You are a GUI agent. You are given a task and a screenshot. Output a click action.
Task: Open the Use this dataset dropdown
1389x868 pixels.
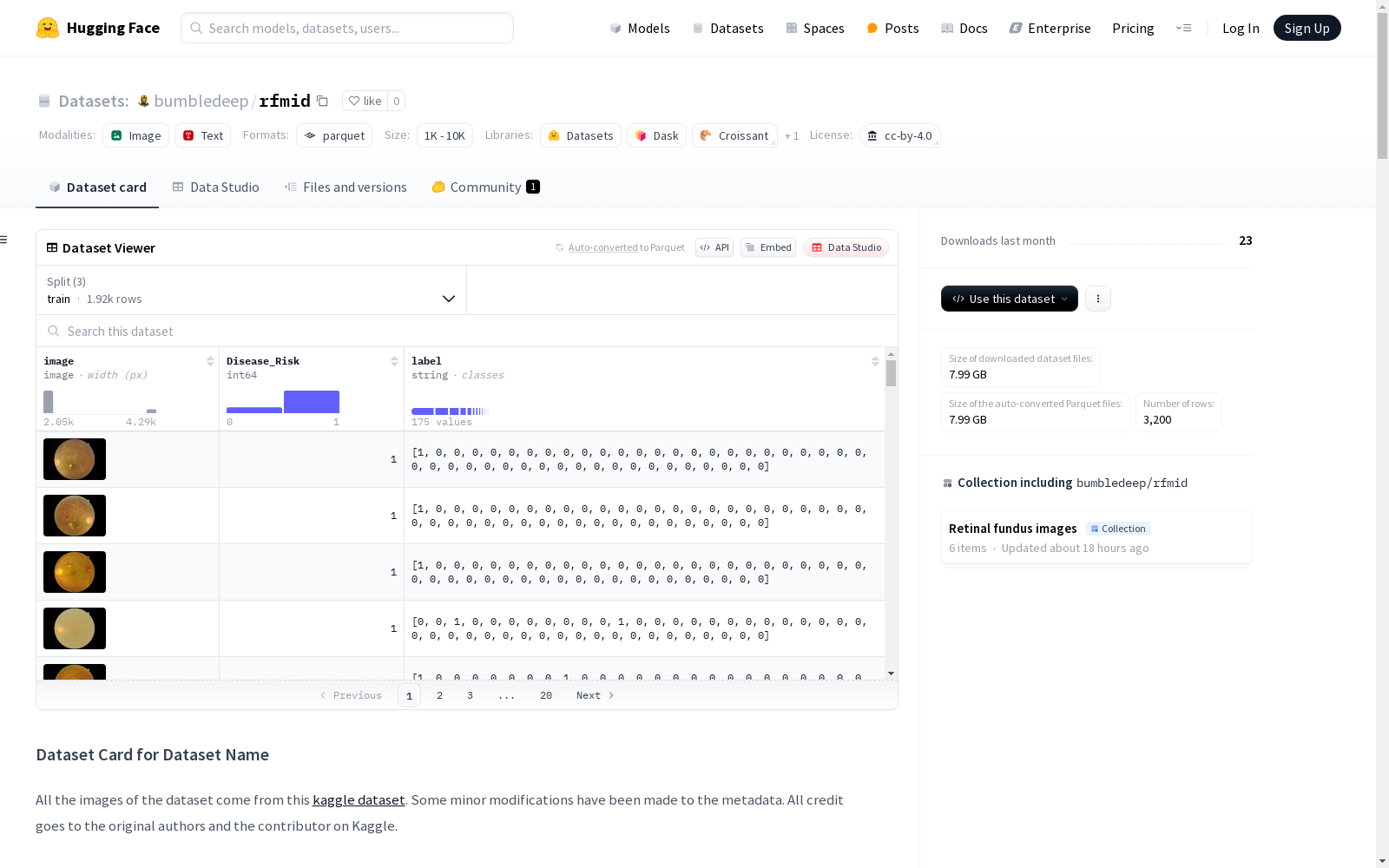pyautogui.click(x=1009, y=299)
